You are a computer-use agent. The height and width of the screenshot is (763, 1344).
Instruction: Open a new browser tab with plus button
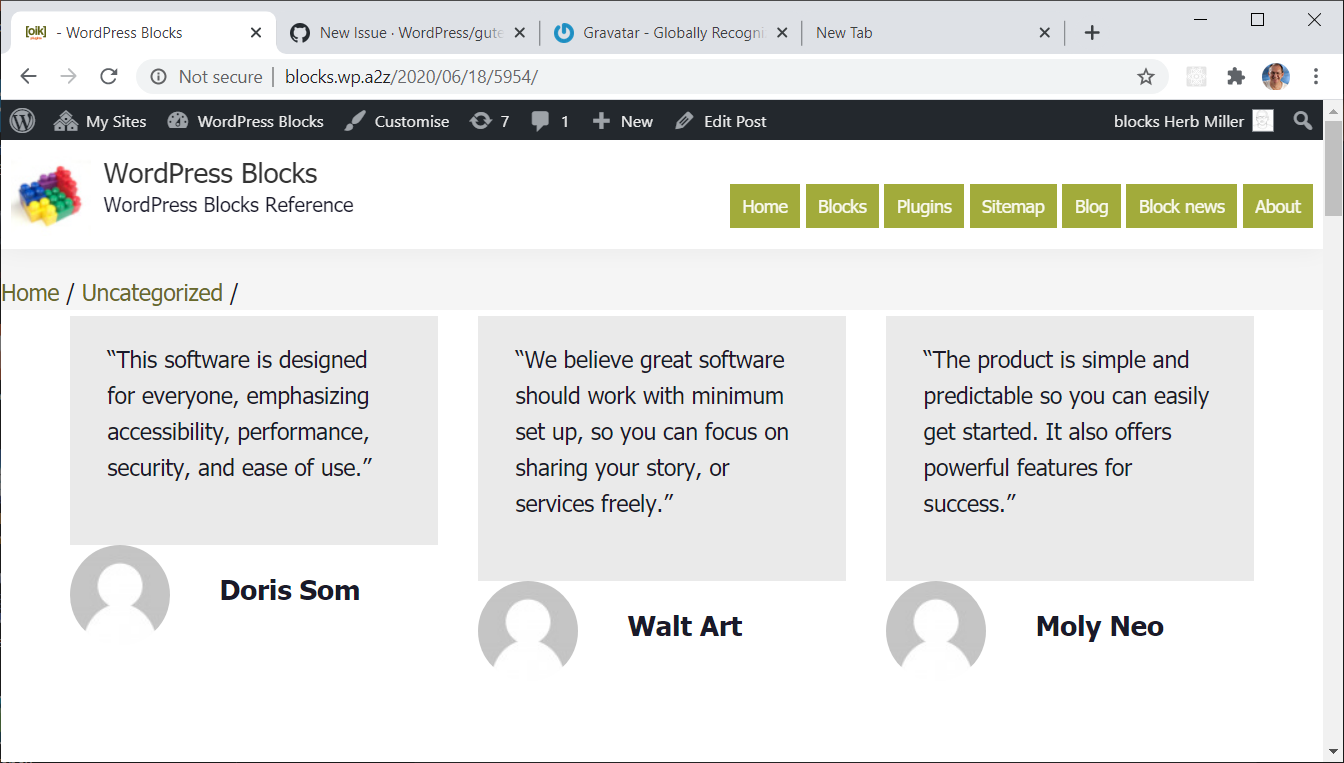[x=1092, y=33]
